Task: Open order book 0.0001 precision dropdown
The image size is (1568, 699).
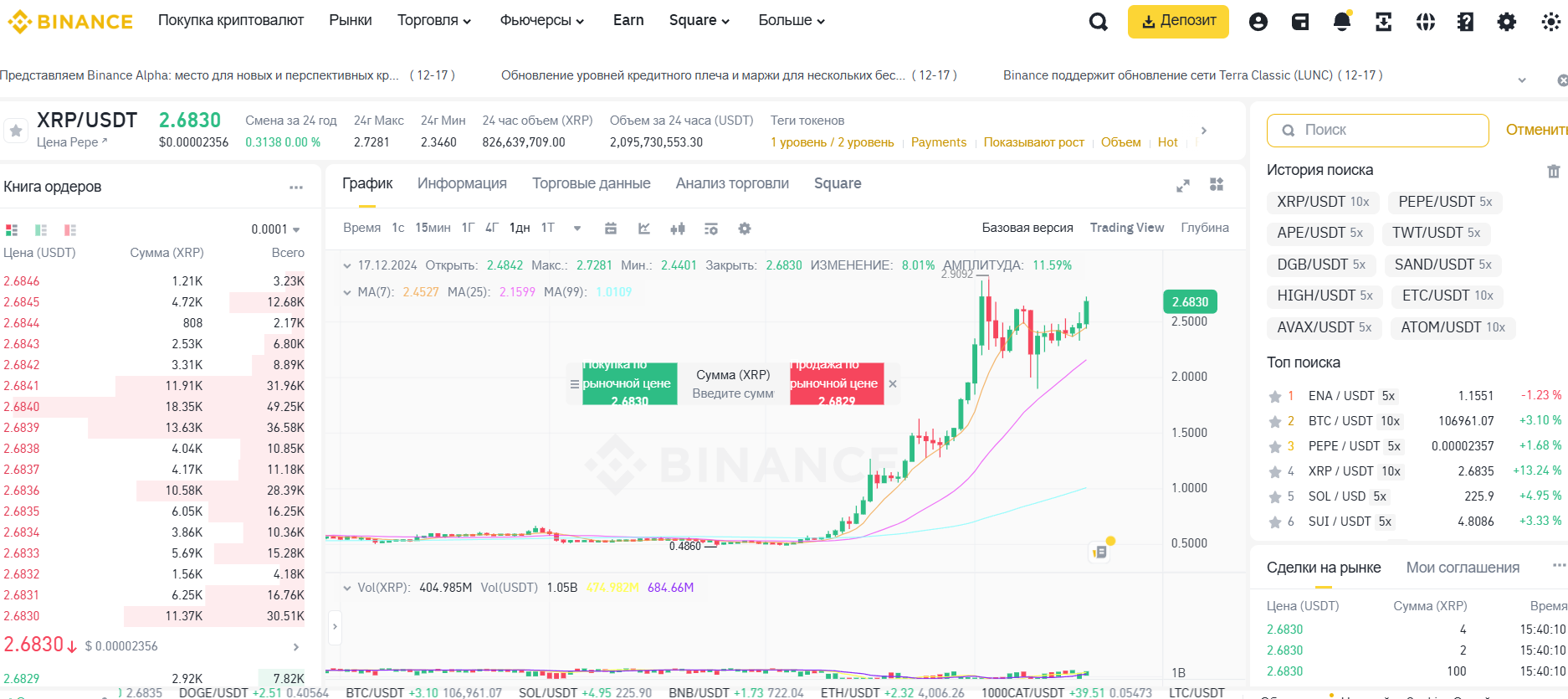Action: point(275,229)
